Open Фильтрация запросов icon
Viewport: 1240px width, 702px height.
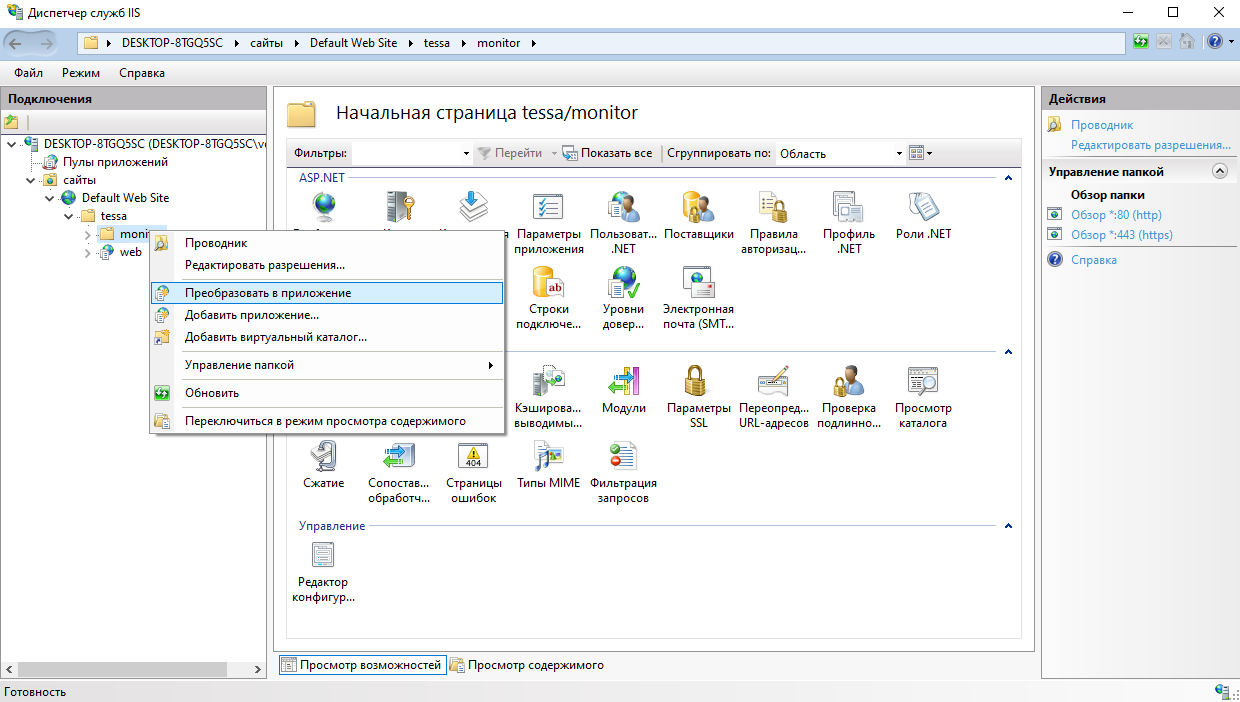(x=623, y=457)
